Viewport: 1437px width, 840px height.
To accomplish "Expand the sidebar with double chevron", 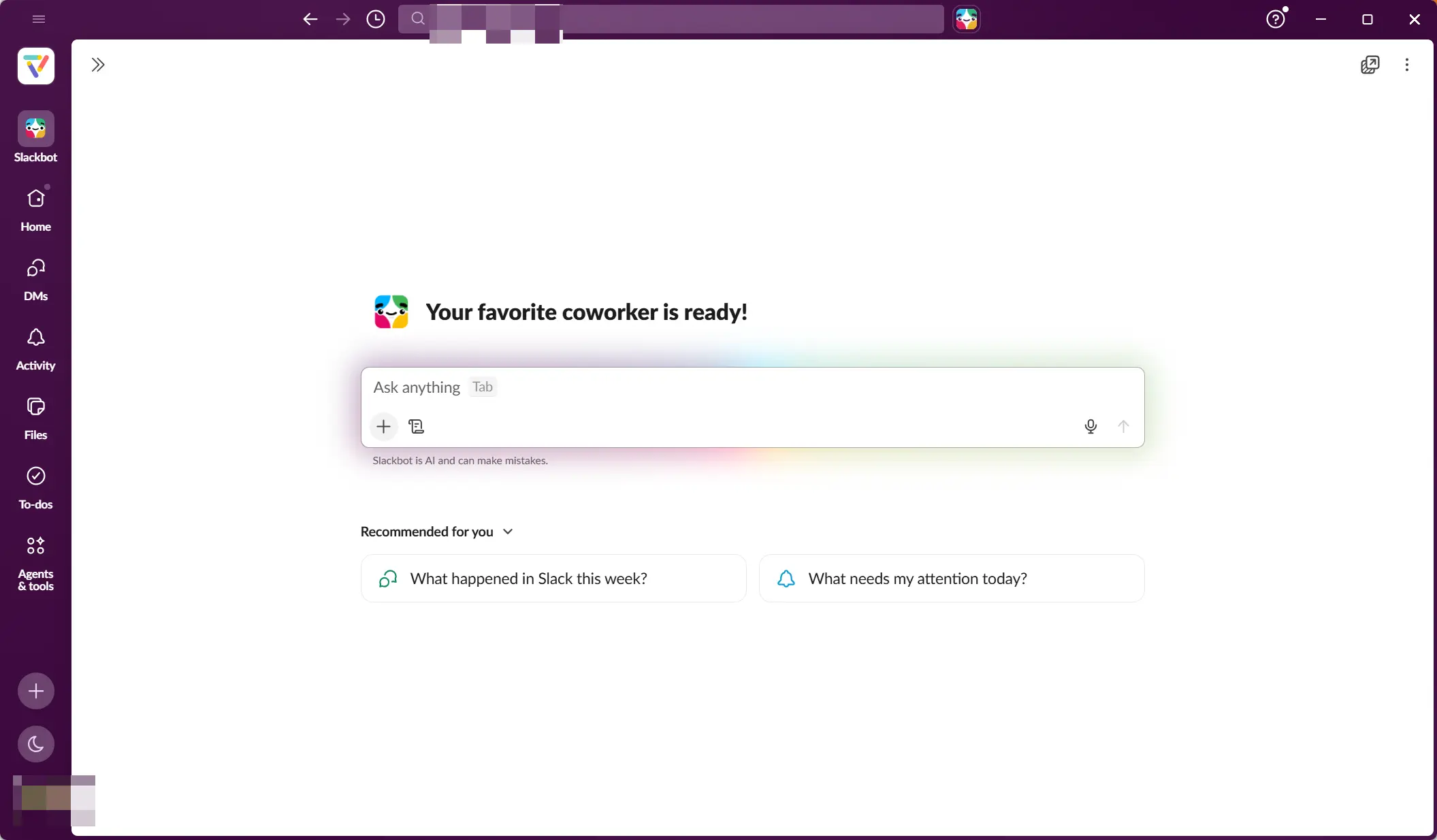I will (x=98, y=65).
